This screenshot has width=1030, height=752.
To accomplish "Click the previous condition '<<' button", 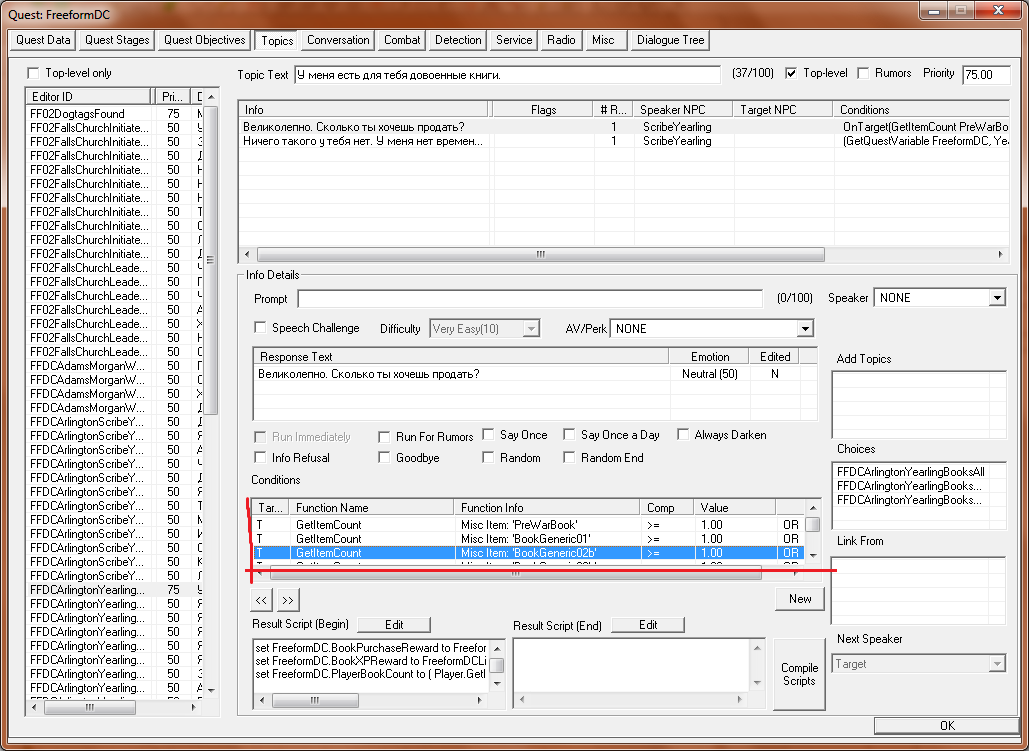I will pyautogui.click(x=260, y=600).
